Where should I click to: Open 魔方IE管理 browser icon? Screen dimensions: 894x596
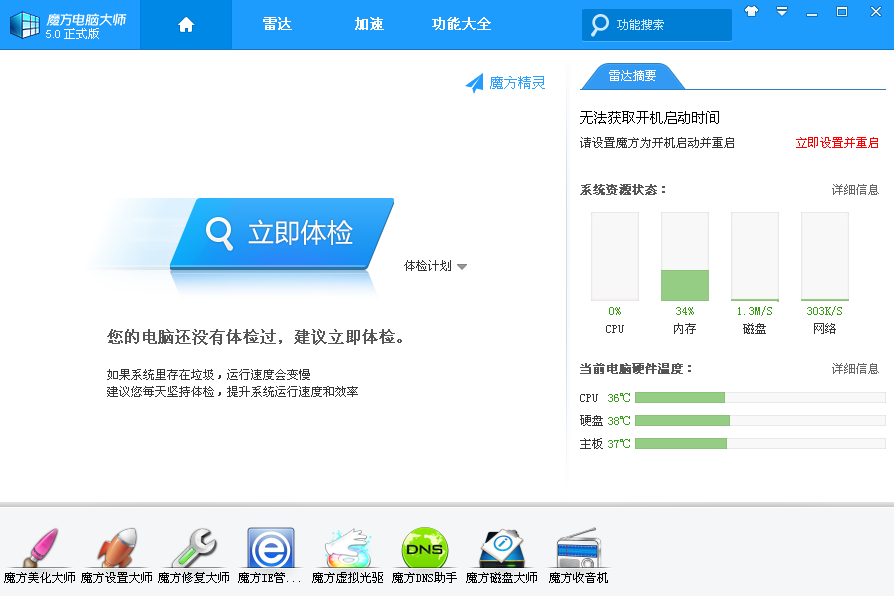point(270,549)
